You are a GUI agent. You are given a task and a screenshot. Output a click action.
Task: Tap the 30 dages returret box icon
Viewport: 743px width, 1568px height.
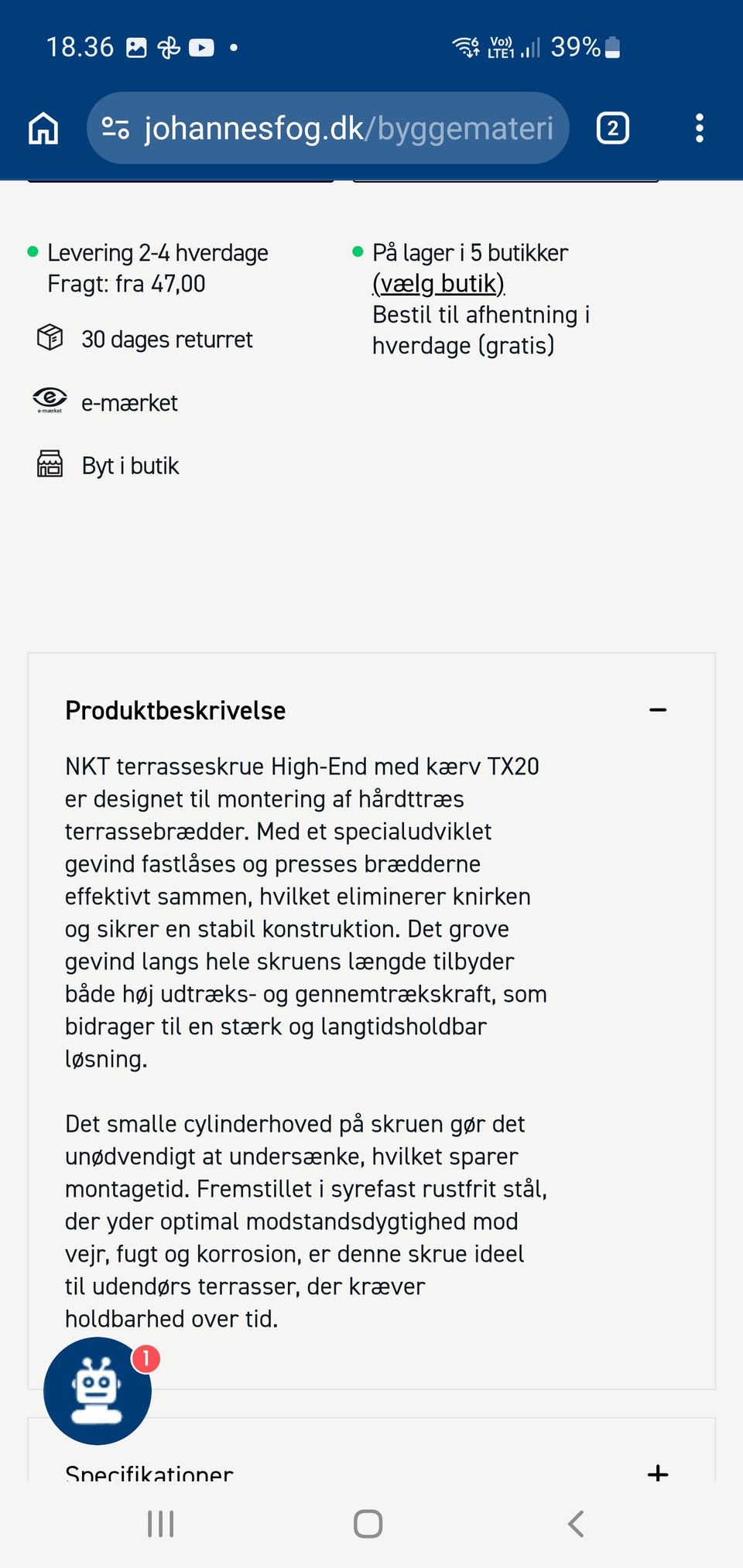coord(50,338)
